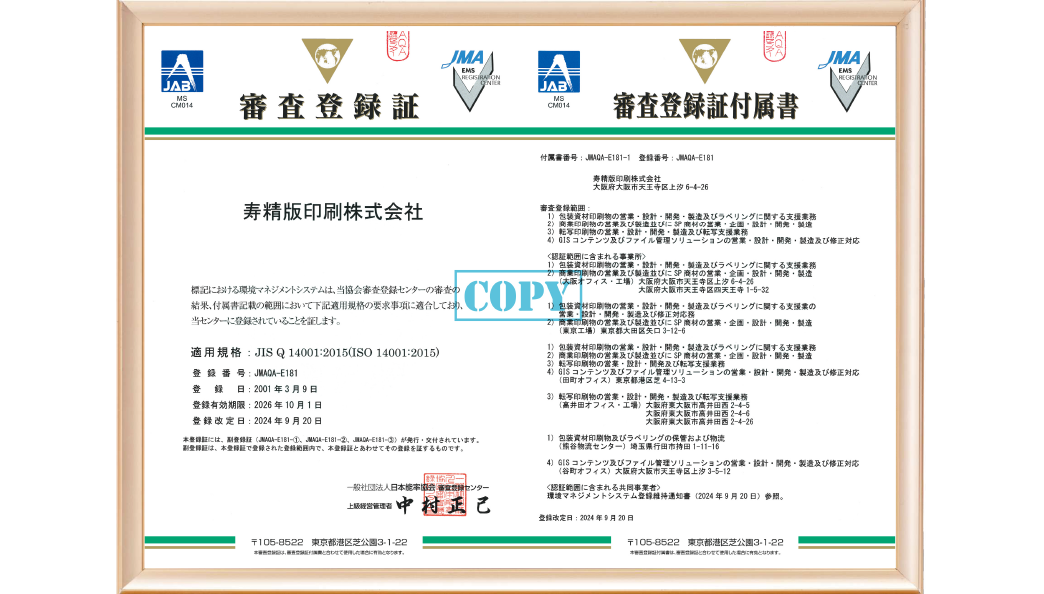Click the 登録有効期限 2026年10月1日 line
1044x594 pixels.
[257, 405]
